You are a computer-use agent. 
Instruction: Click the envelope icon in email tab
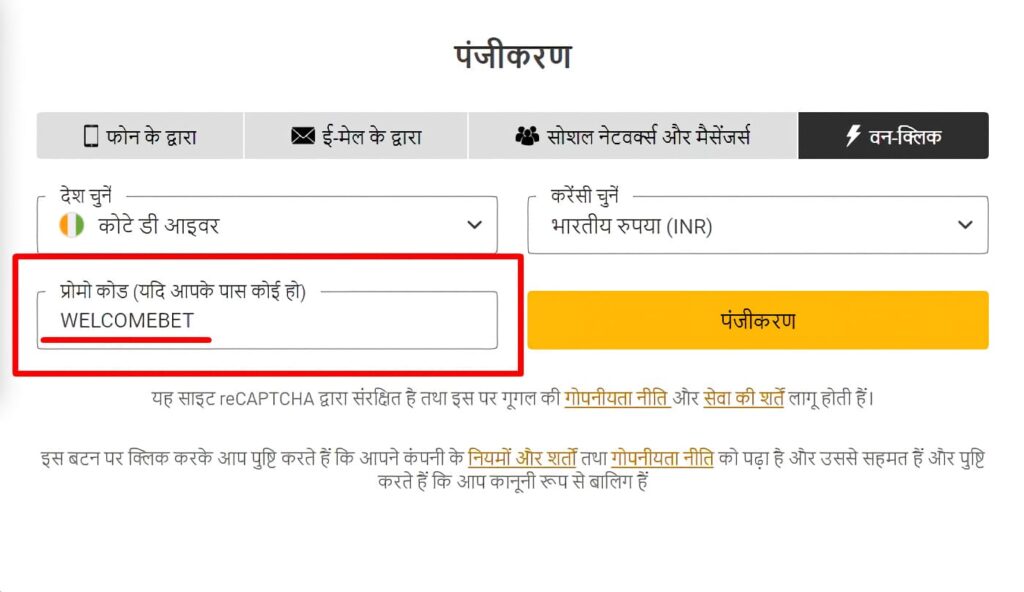303,136
